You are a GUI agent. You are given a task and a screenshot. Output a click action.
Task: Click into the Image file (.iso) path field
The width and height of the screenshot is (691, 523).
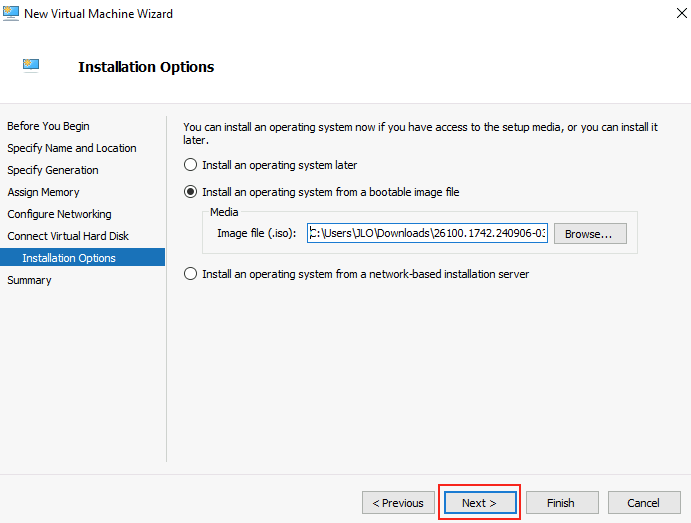click(x=427, y=233)
